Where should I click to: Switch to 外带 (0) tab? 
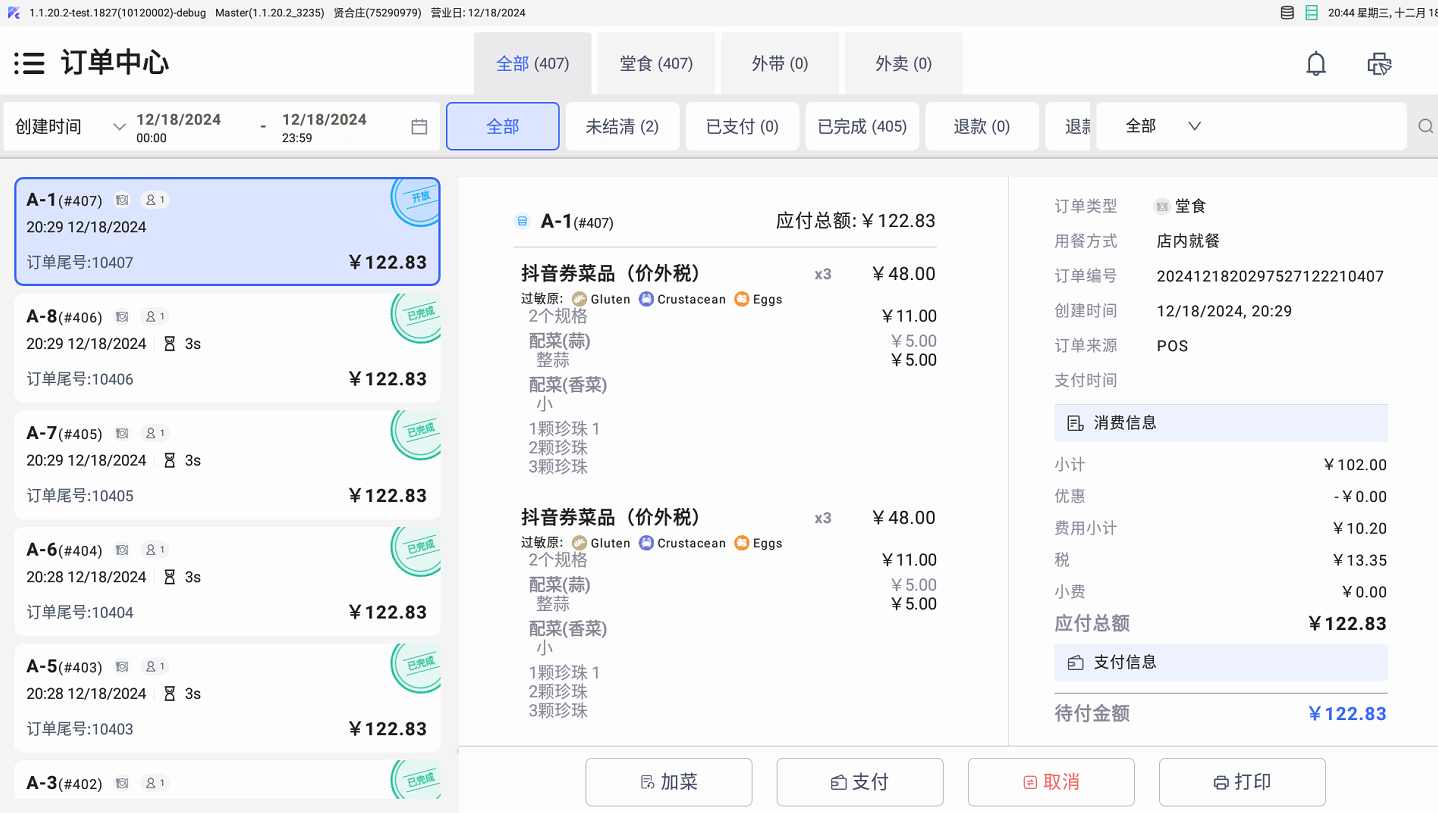780,63
